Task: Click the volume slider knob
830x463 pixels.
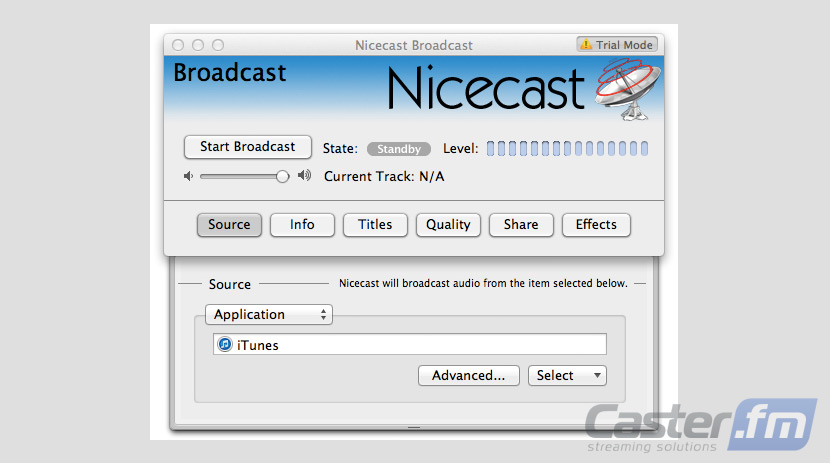Action: 283,176
